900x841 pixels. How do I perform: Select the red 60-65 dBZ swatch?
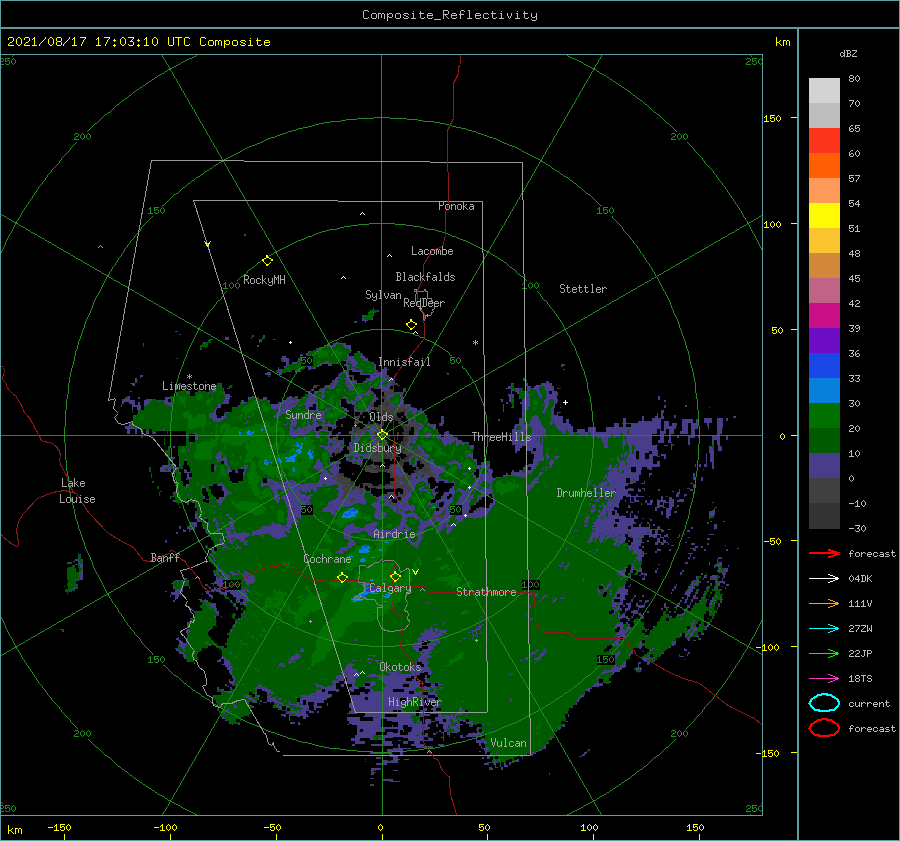pos(824,141)
